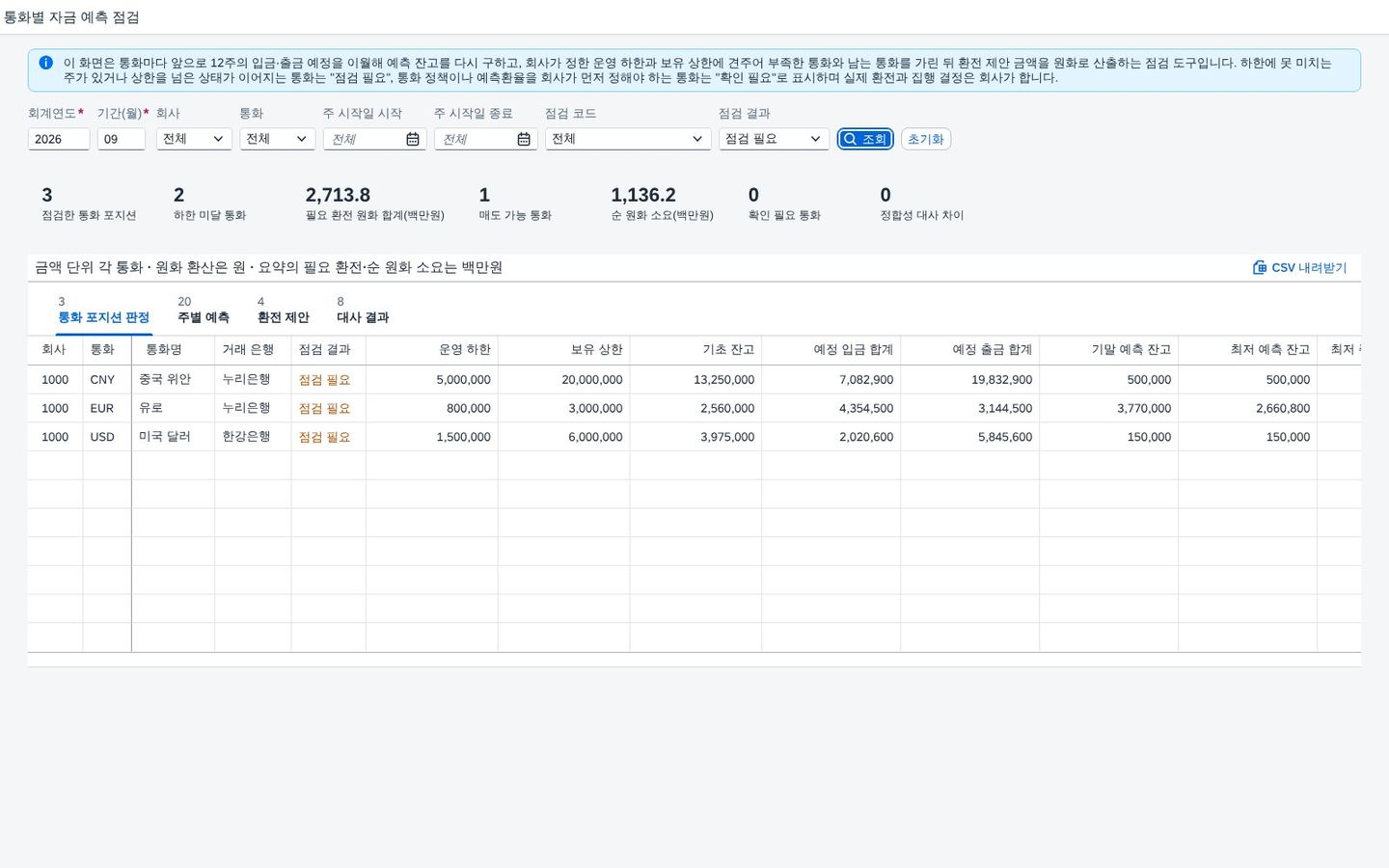Click the 초기화 reset button
Image resolution: width=1389 pixels, height=868 pixels.
926,139
